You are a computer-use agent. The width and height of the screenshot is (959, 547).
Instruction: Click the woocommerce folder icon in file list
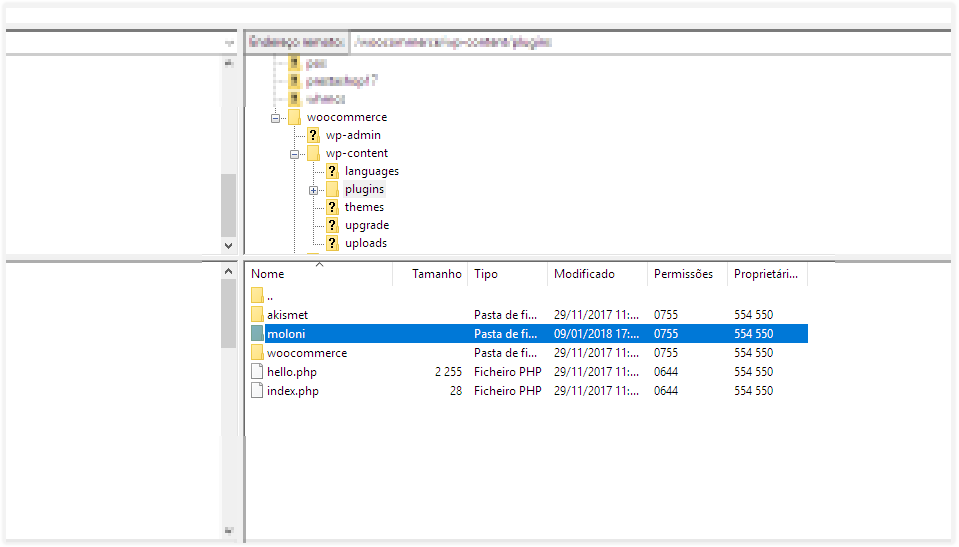[x=257, y=352]
